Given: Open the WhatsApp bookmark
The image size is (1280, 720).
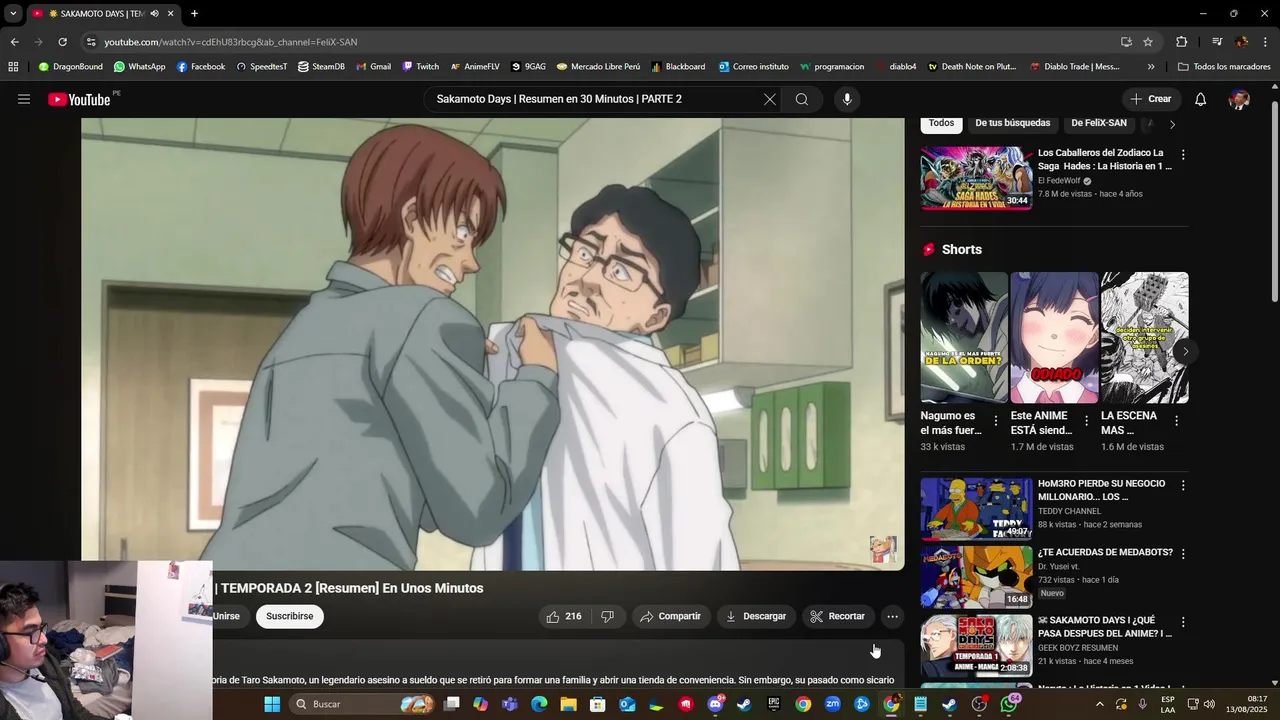Looking at the screenshot, I should 139,67.
